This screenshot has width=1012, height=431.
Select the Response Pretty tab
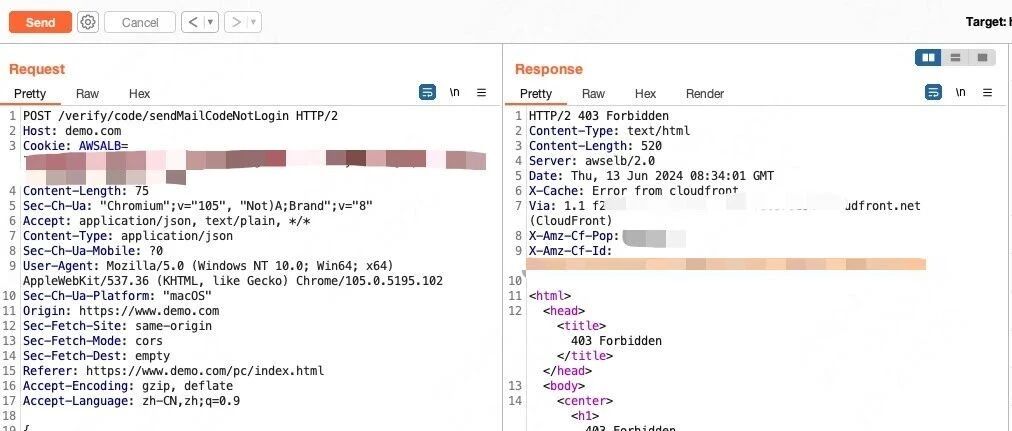pyautogui.click(x=536, y=94)
